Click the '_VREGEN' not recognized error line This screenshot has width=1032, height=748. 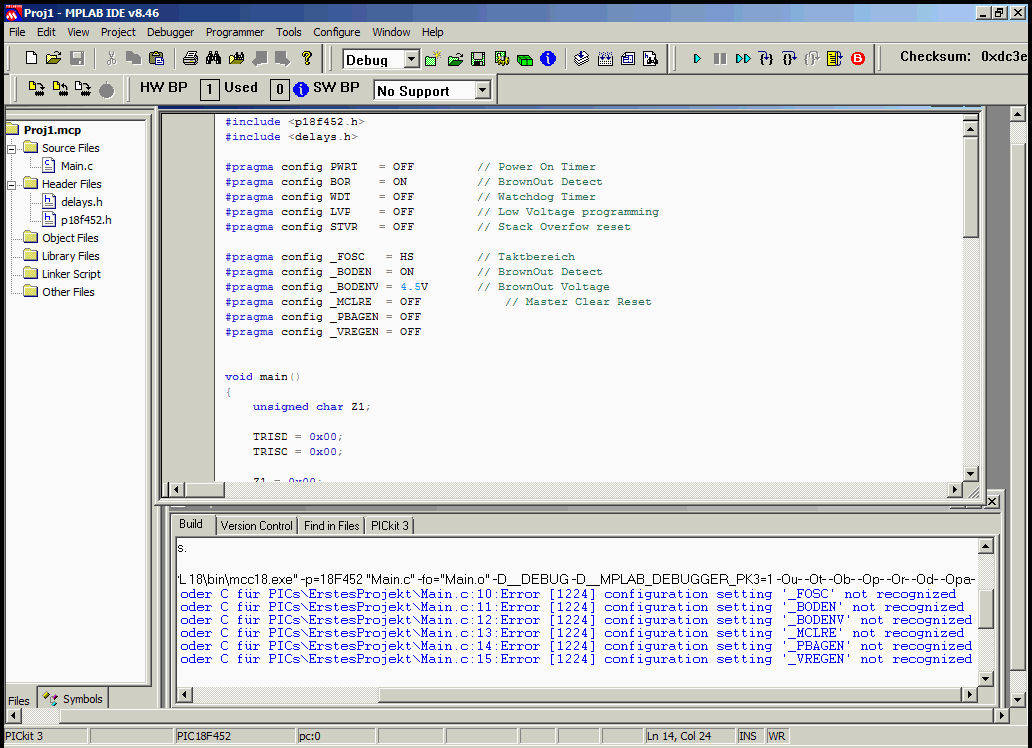[x=577, y=659]
